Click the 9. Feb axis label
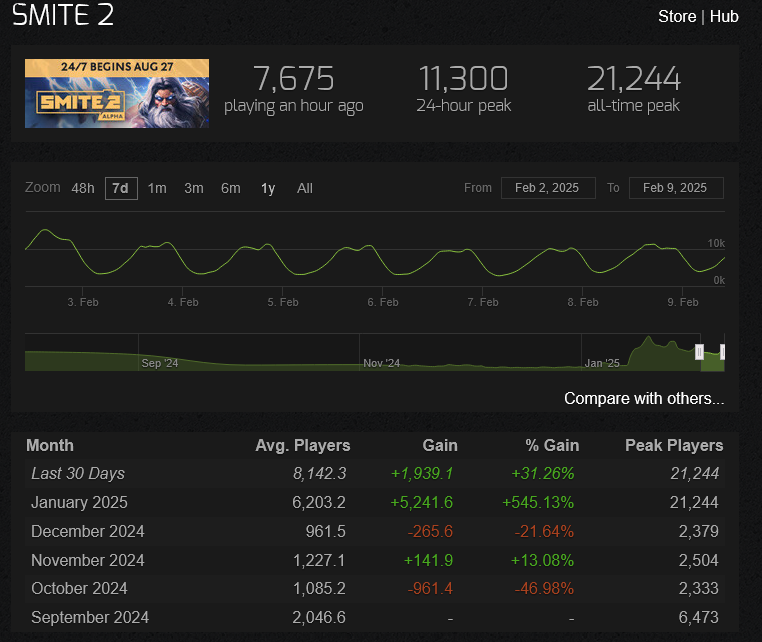Image resolution: width=762 pixels, height=642 pixels. click(x=683, y=302)
